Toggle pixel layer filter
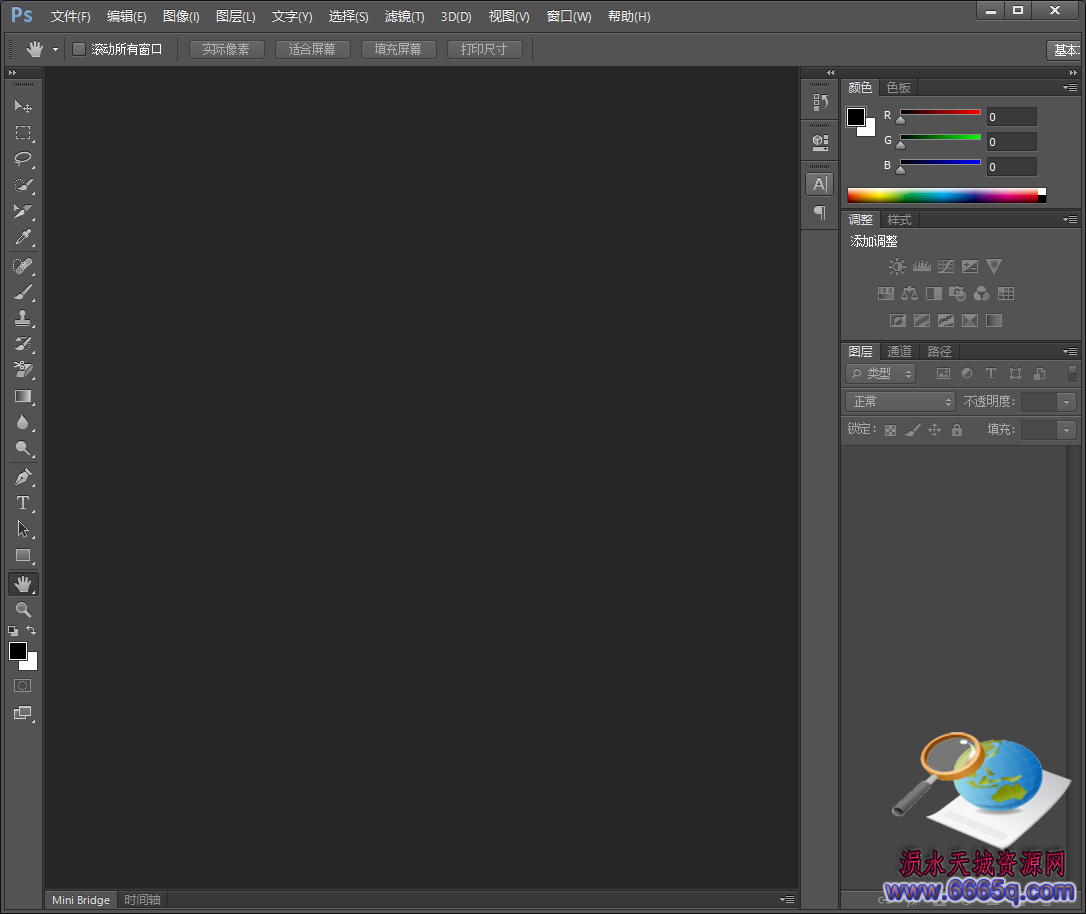 943,374
